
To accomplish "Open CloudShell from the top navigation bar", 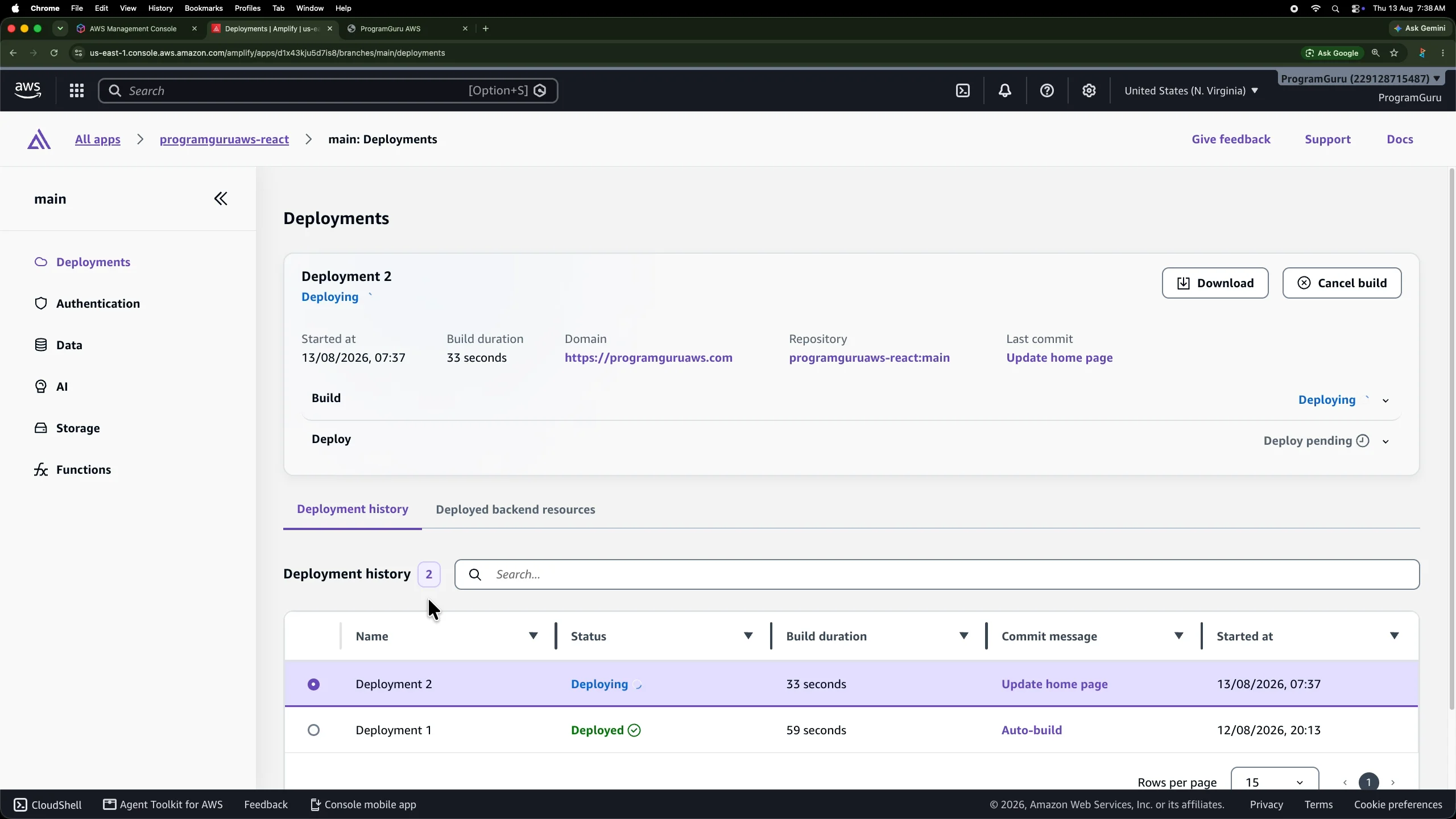I will [x=963, y=90].
